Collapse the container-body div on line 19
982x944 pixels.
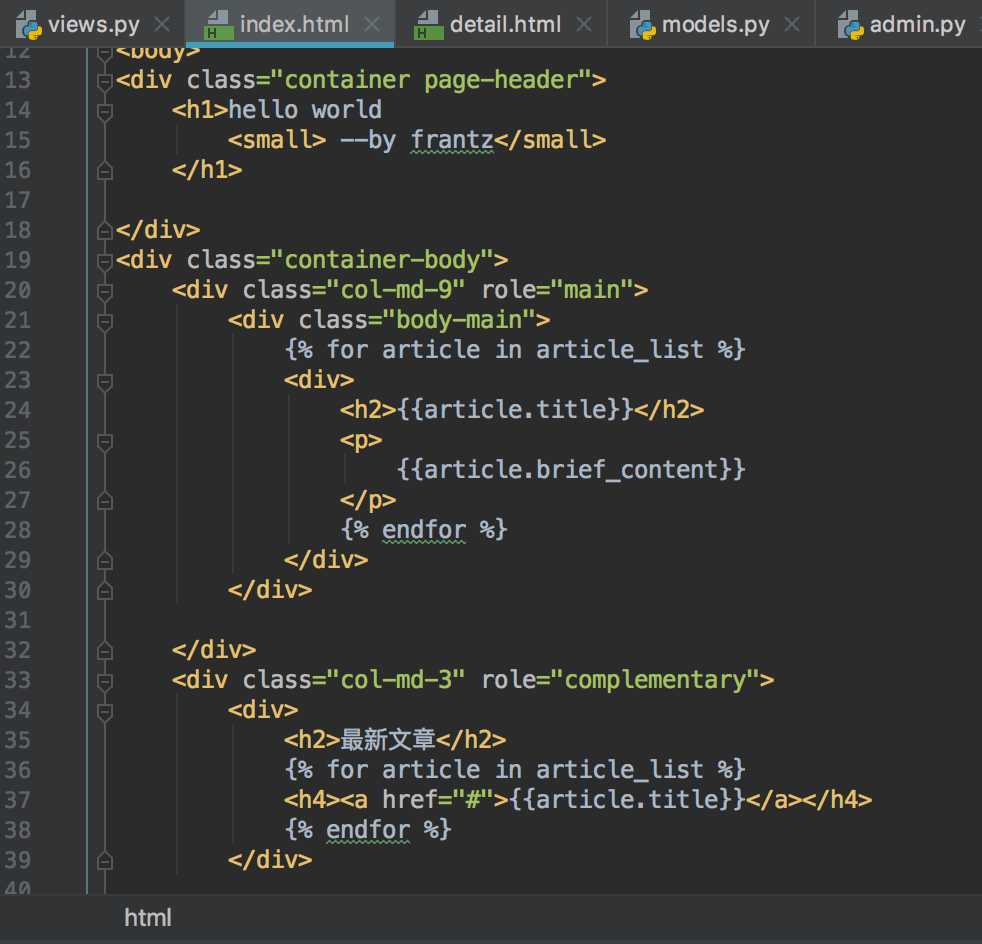pyautogui.click(x=105, y=261)
